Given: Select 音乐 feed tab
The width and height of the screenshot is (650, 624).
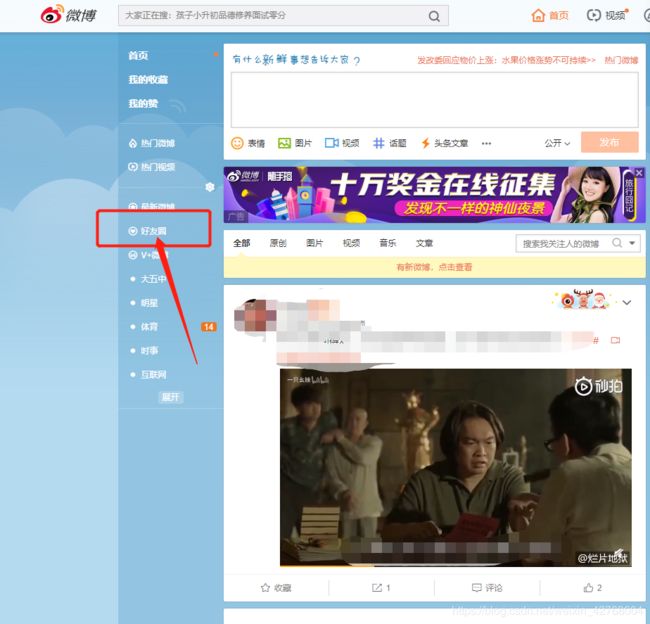Looking at the screenshot, I should [388, 243].
